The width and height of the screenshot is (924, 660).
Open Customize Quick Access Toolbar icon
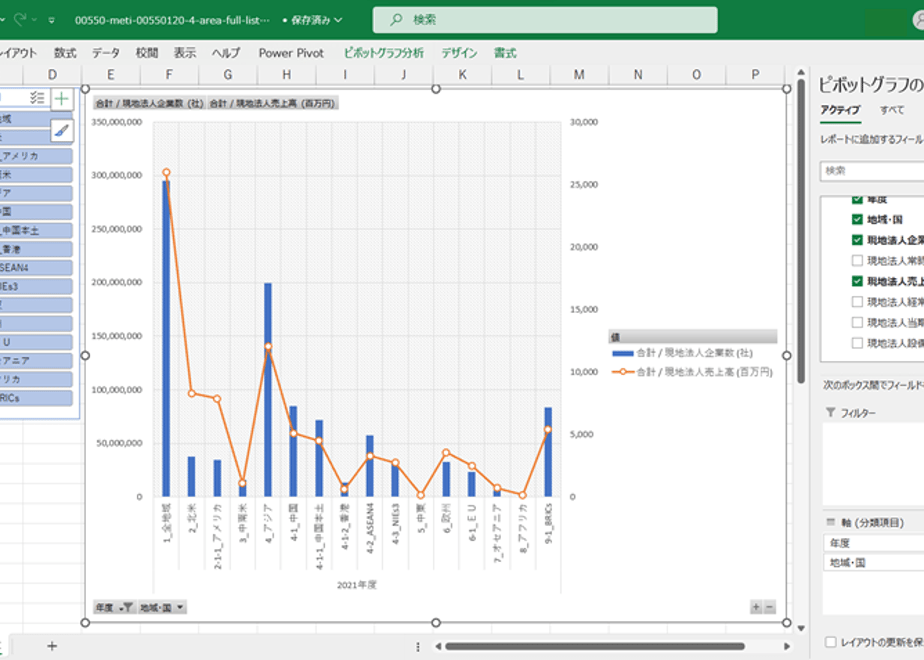pyautogui.click(x=51, y=20)
